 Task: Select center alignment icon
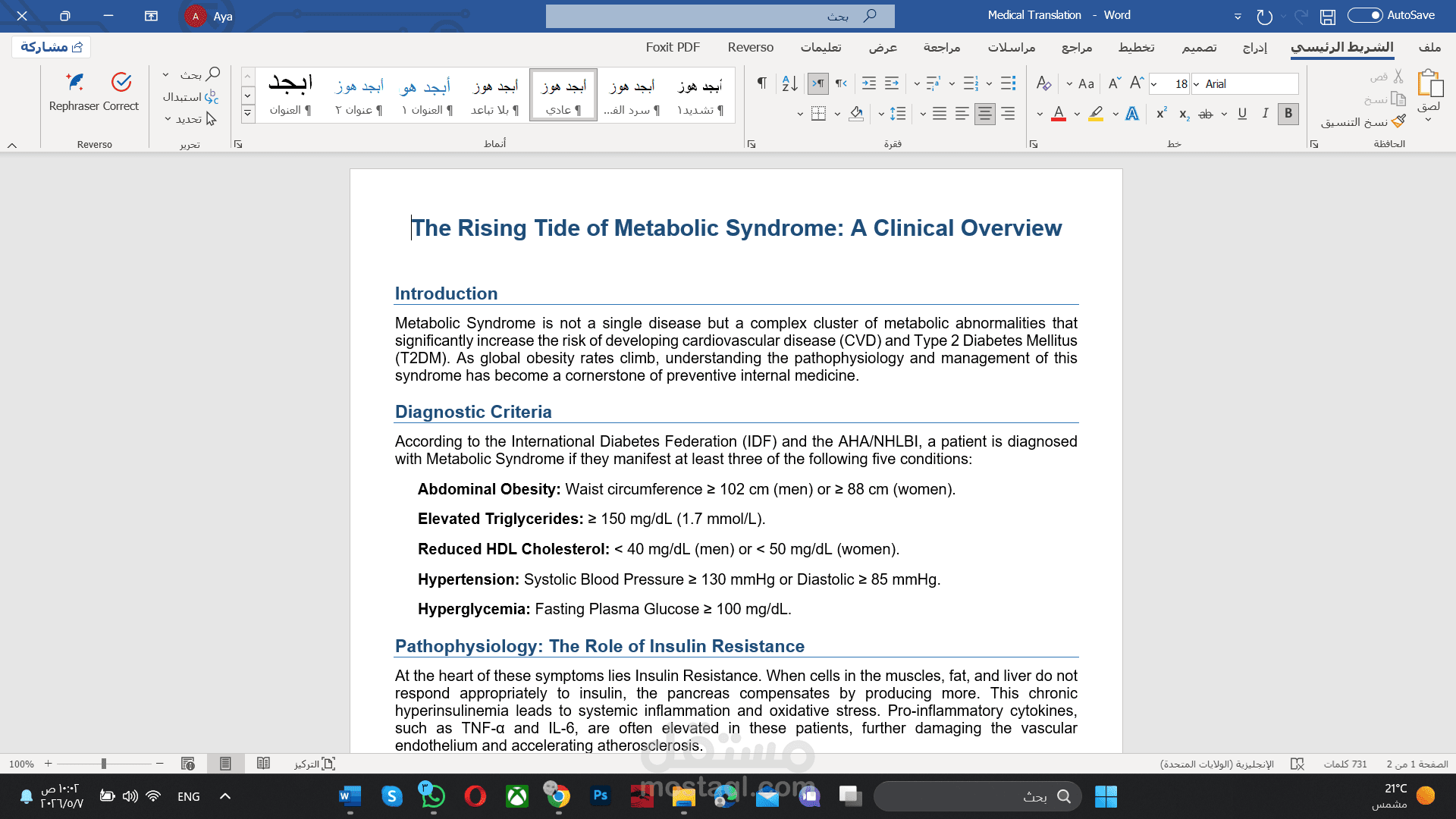point(984,114)
